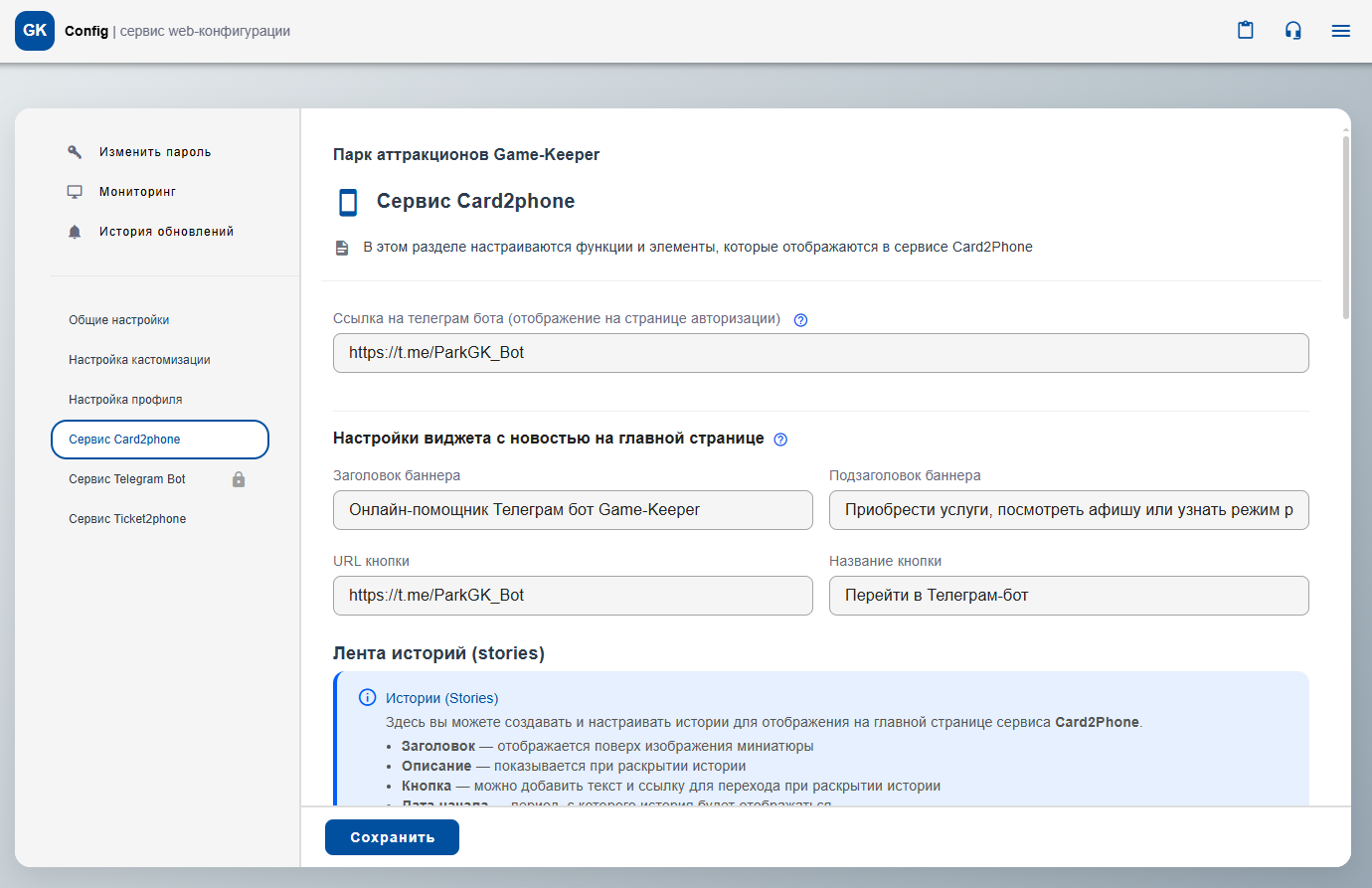Click the monitor icon for Мониторинг
Screen dimensions: 1372x888
coord(75,192)
